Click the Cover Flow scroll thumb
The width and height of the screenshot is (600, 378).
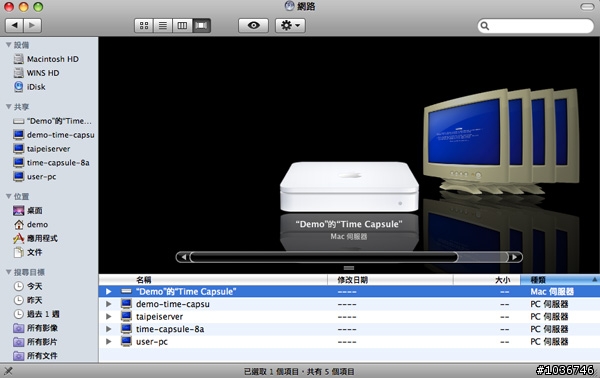point(324,257)
